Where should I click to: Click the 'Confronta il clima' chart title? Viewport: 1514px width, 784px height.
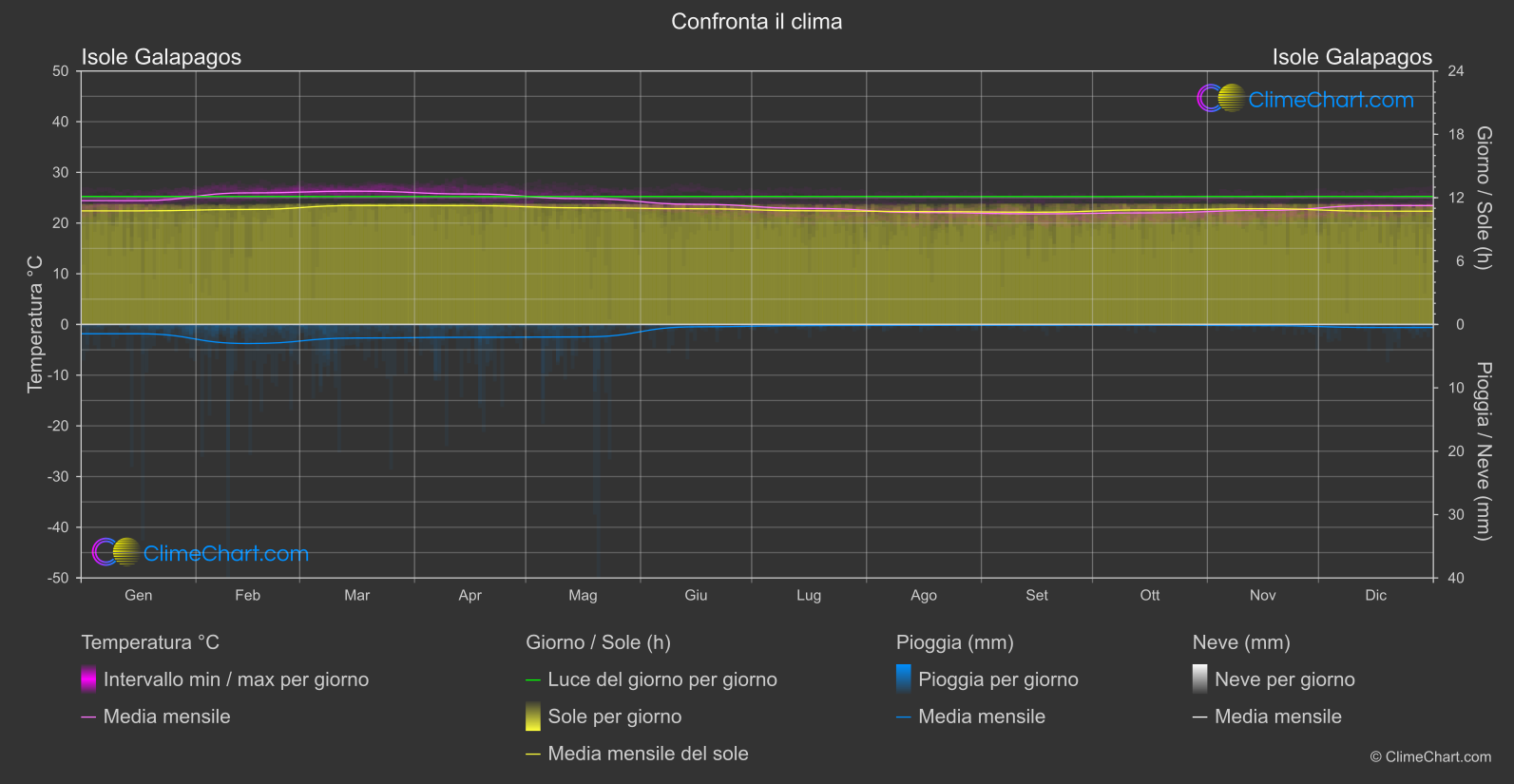point(757,22)
